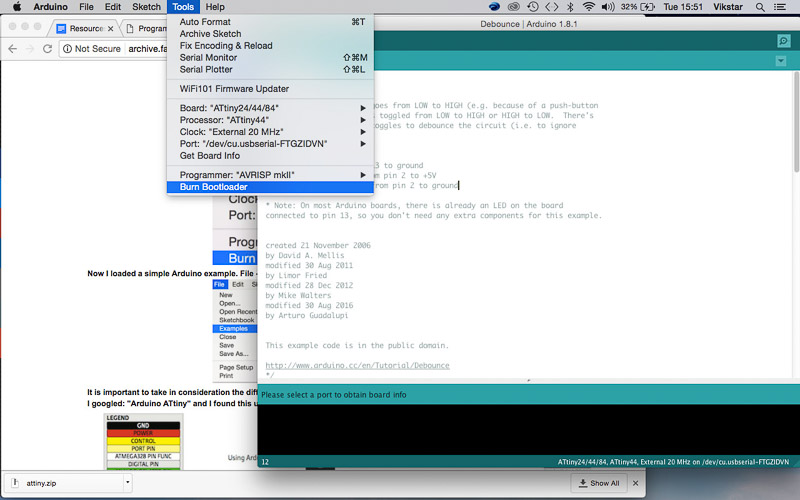
Task: Close the open Tools menu
Action: [x=183, y=7]
